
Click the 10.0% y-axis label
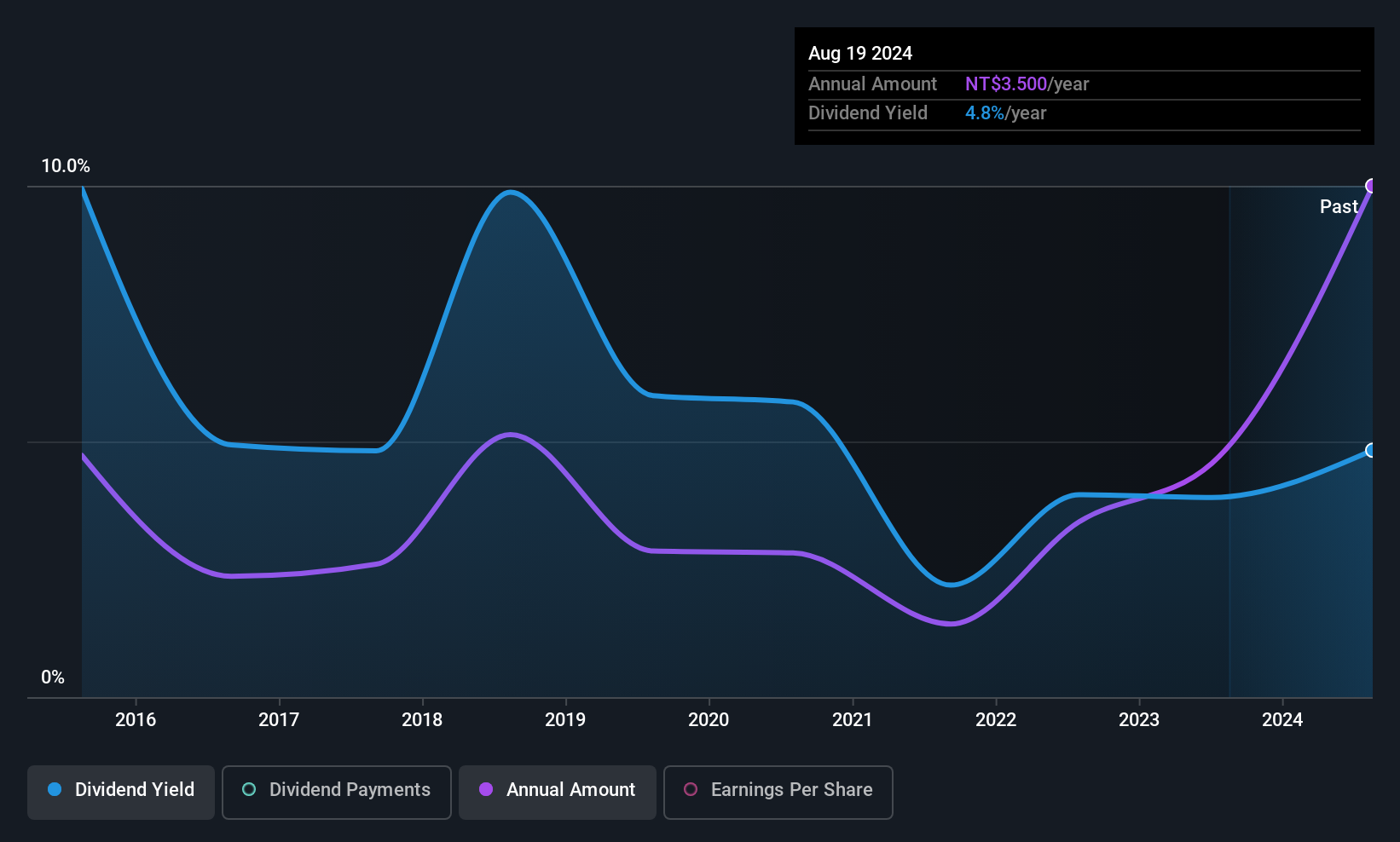tap(66, 166)
